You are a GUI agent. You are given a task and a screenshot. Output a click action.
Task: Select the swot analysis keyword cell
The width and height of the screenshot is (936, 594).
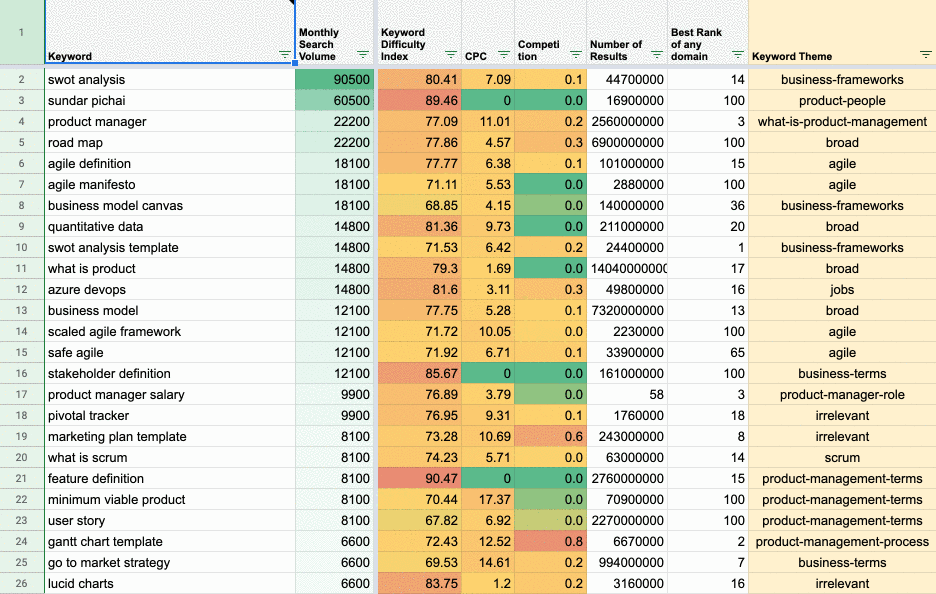(170, 79)
